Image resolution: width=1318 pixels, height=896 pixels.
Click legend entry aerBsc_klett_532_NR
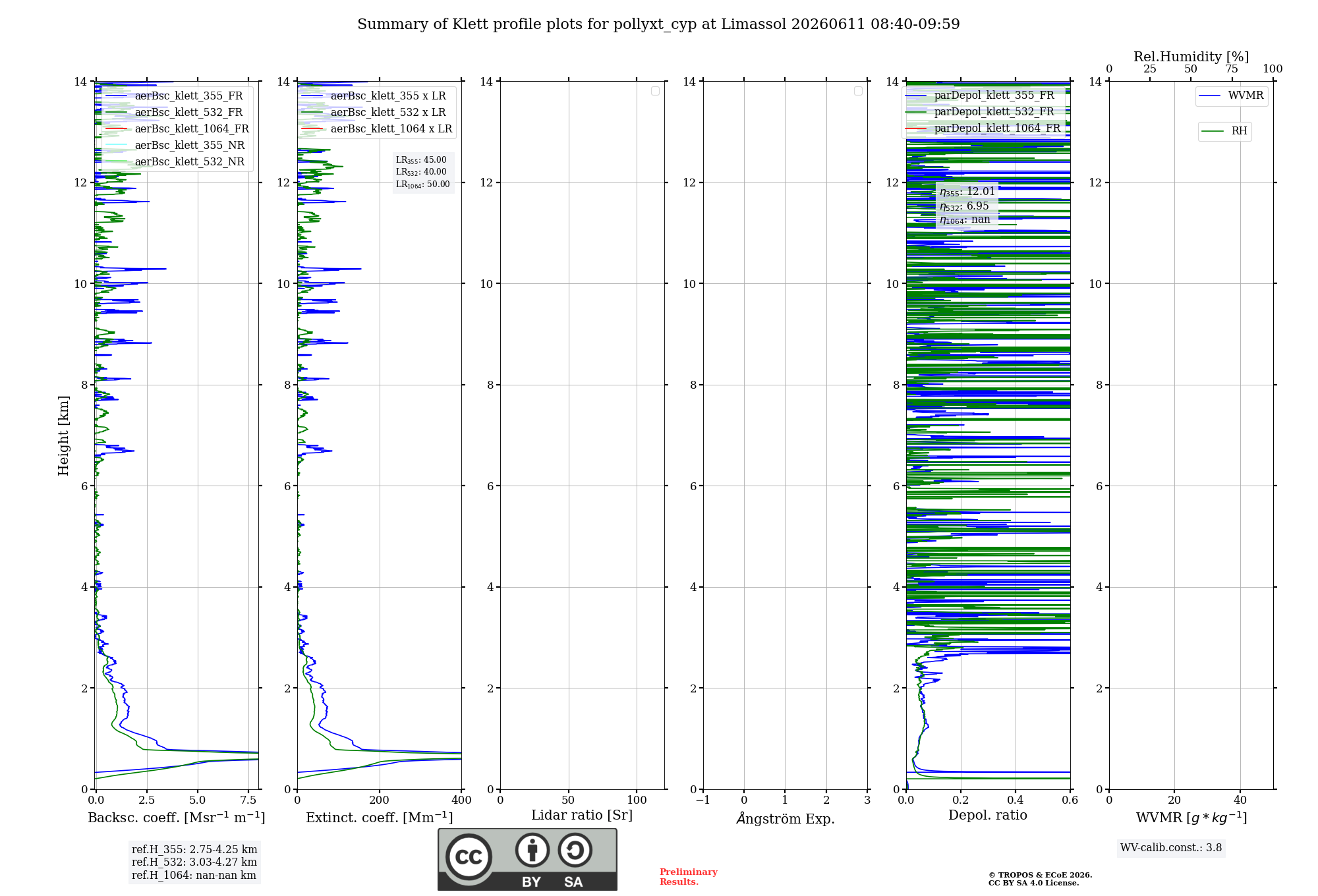[x=190, y=162]
